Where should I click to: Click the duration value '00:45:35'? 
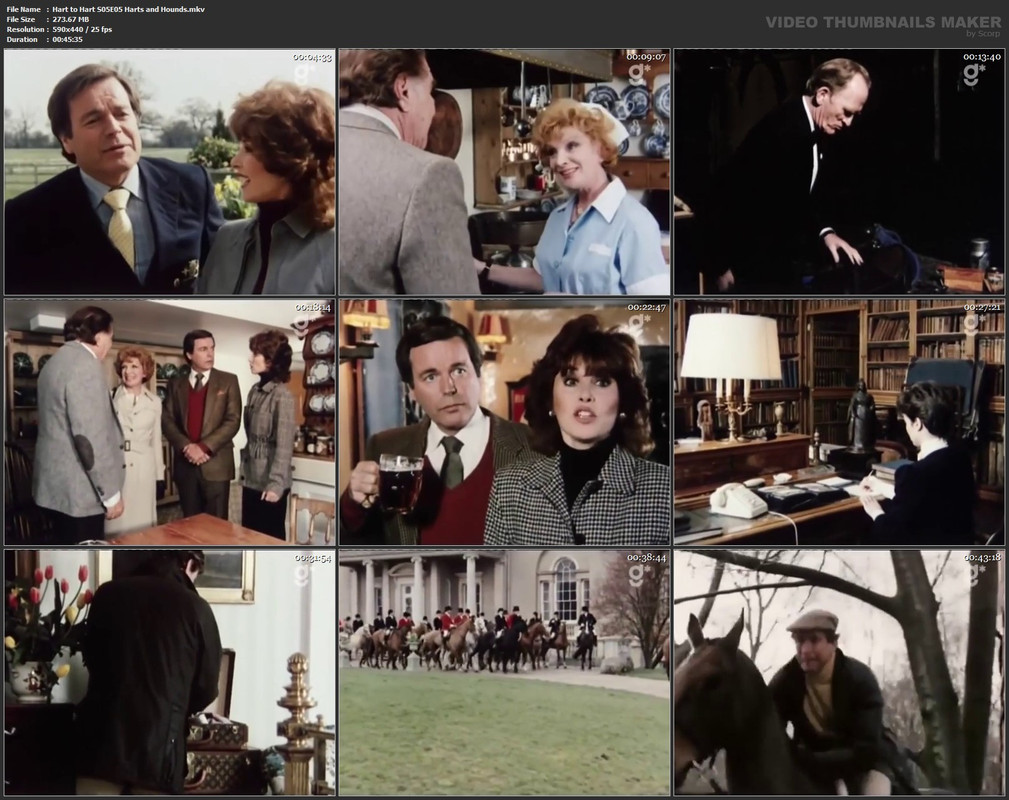(68, 39)
